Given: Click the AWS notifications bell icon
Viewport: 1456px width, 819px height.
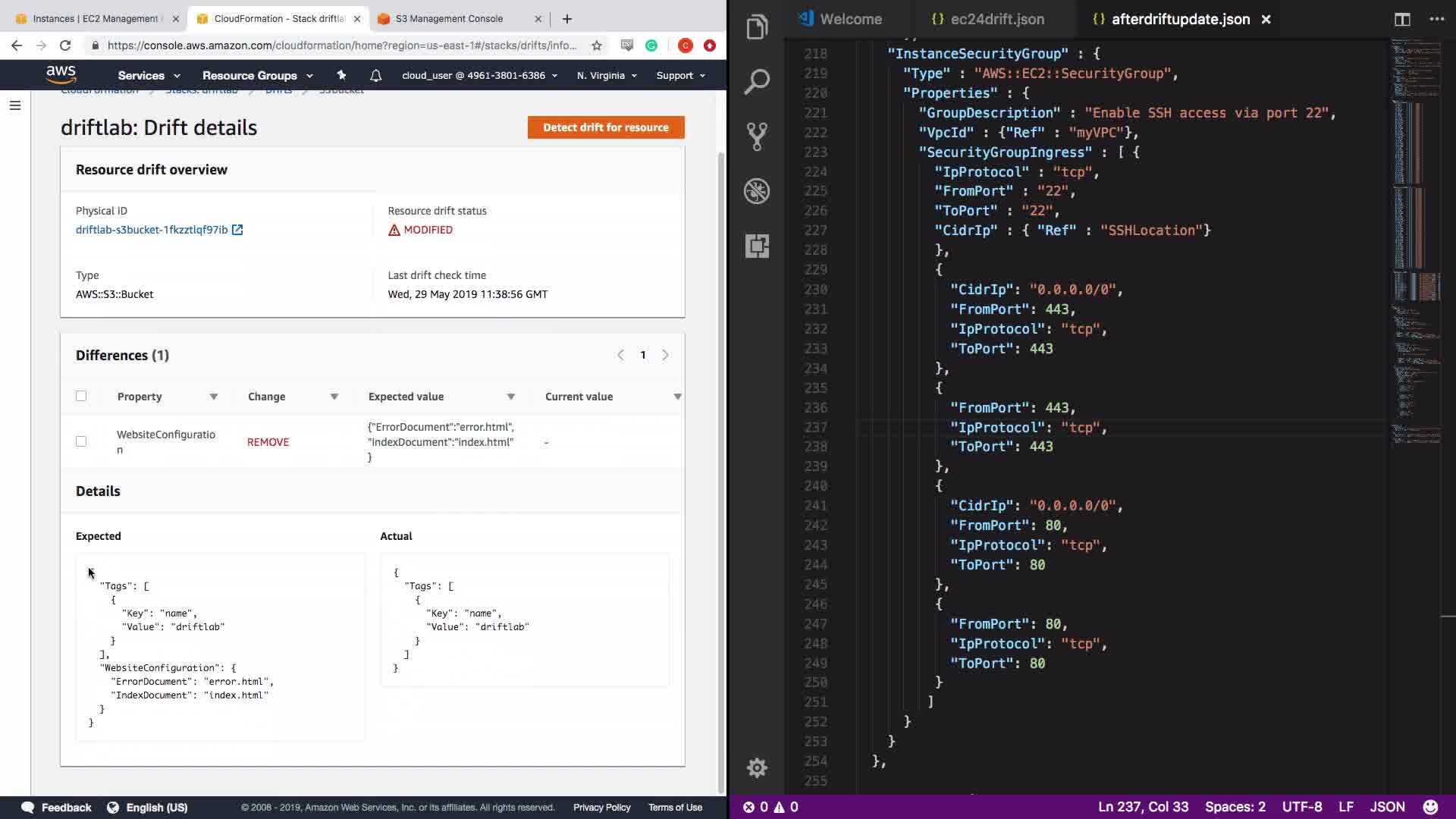Looking at the screenshot, I should pyautogui.click(x=375, y=75).
